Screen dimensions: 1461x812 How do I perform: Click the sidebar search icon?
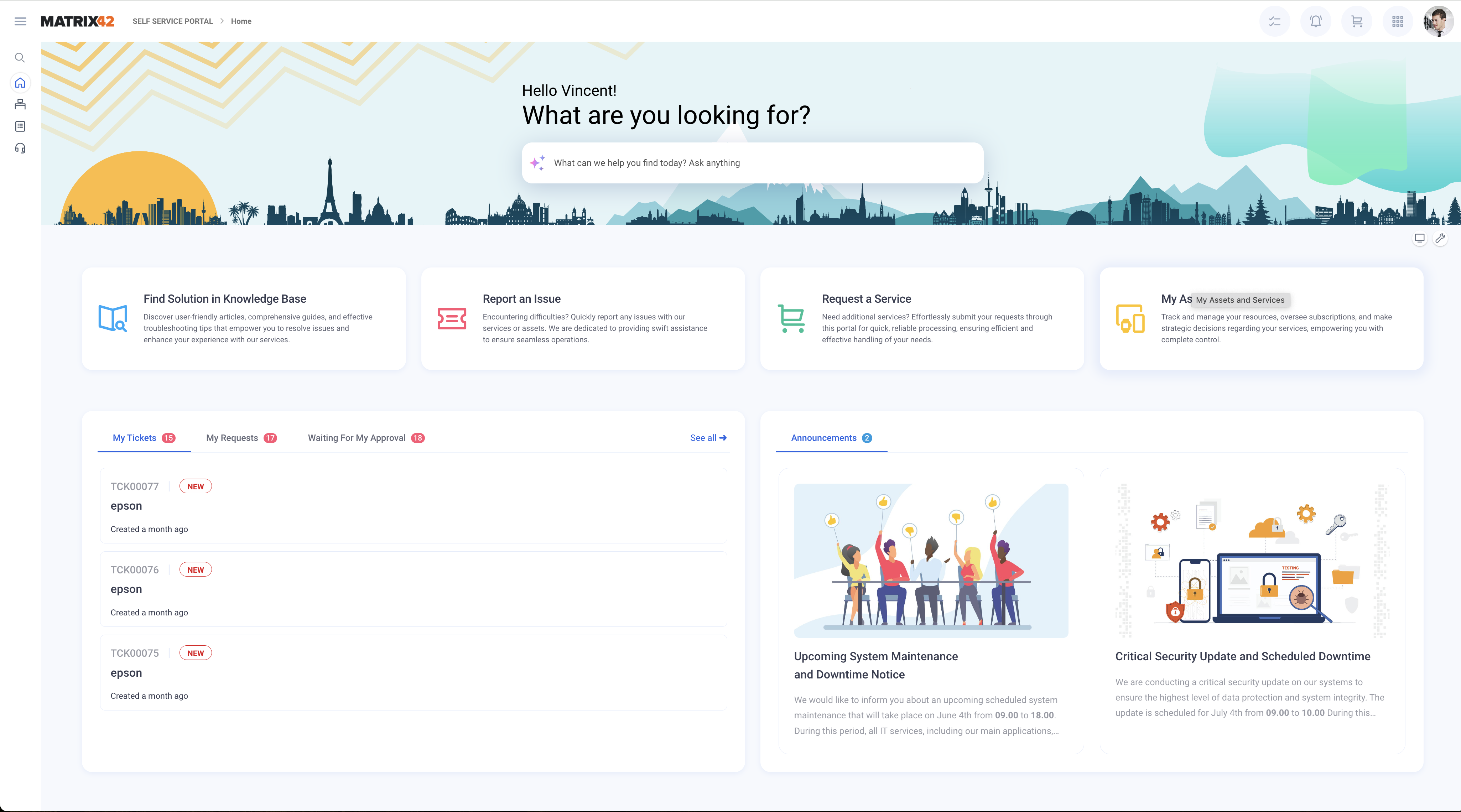(x=20, y=58)
